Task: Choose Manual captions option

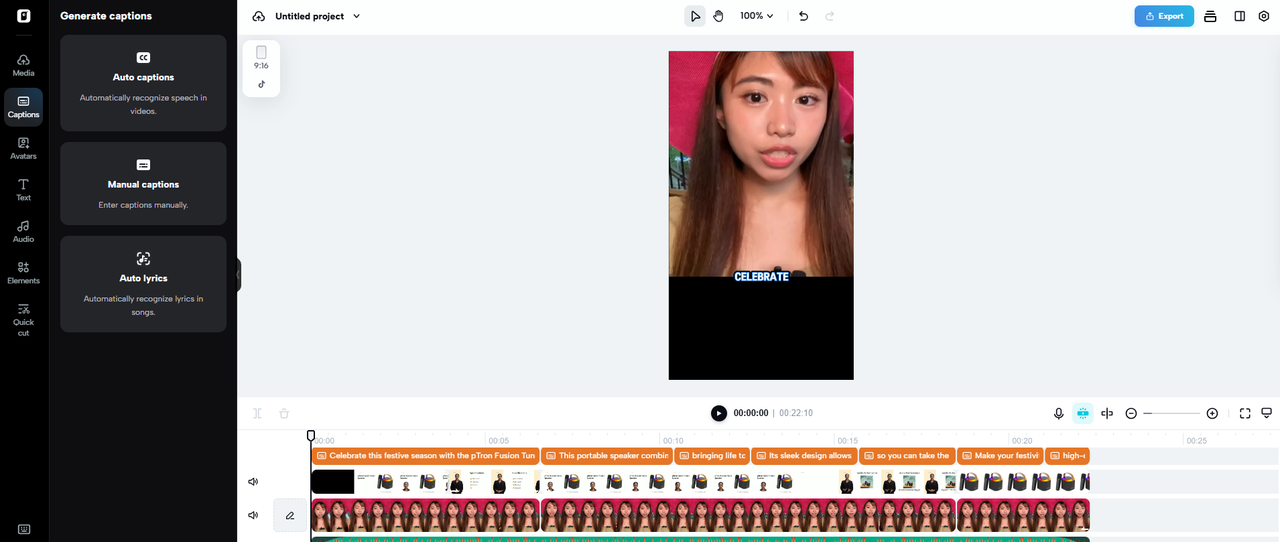Action: tap(143, 184)
